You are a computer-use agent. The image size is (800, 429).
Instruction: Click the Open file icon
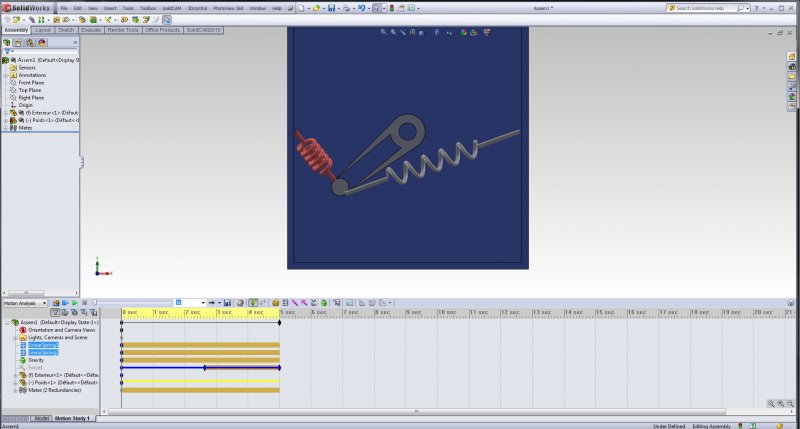point(316,8)
